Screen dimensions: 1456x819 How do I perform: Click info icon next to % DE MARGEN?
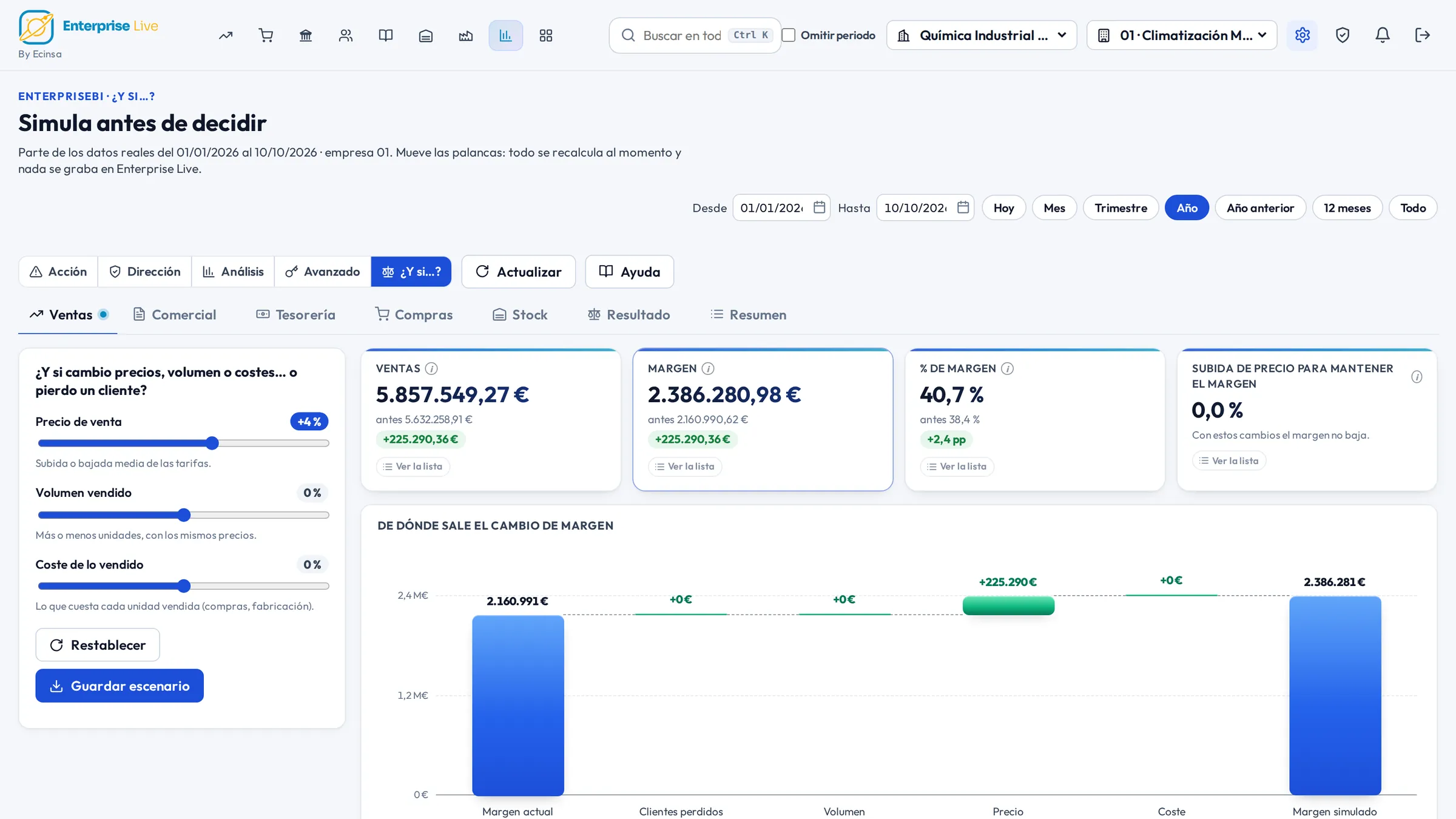1007,368
